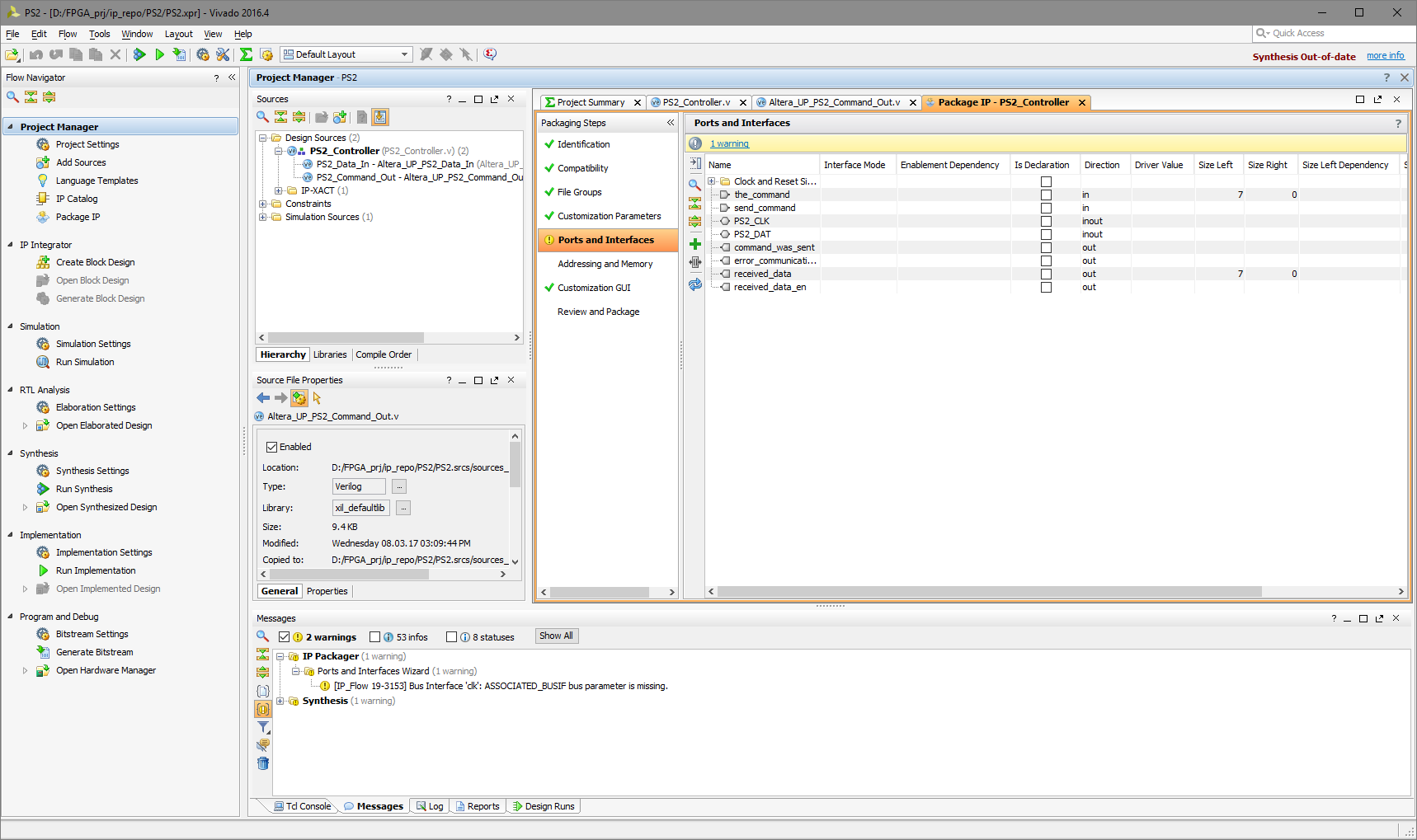Click the Type browse button next to Verilog
The height and width of the screenshot is (840, 1417).
(399, 486)
